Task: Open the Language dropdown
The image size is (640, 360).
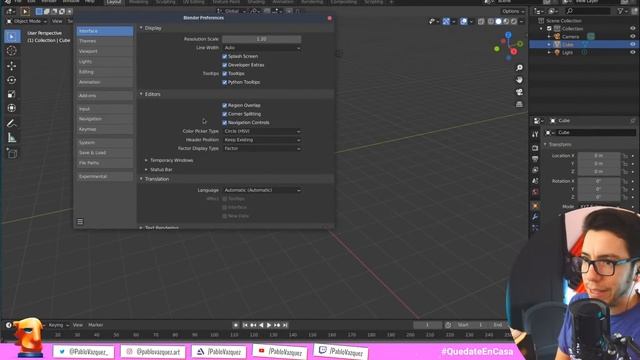Action: pyautogui.click(x=262, y=190)
